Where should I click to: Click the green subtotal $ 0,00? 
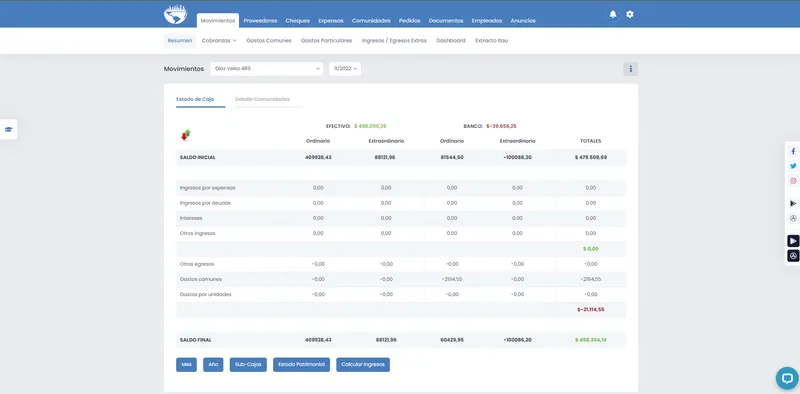coord(590,249)
